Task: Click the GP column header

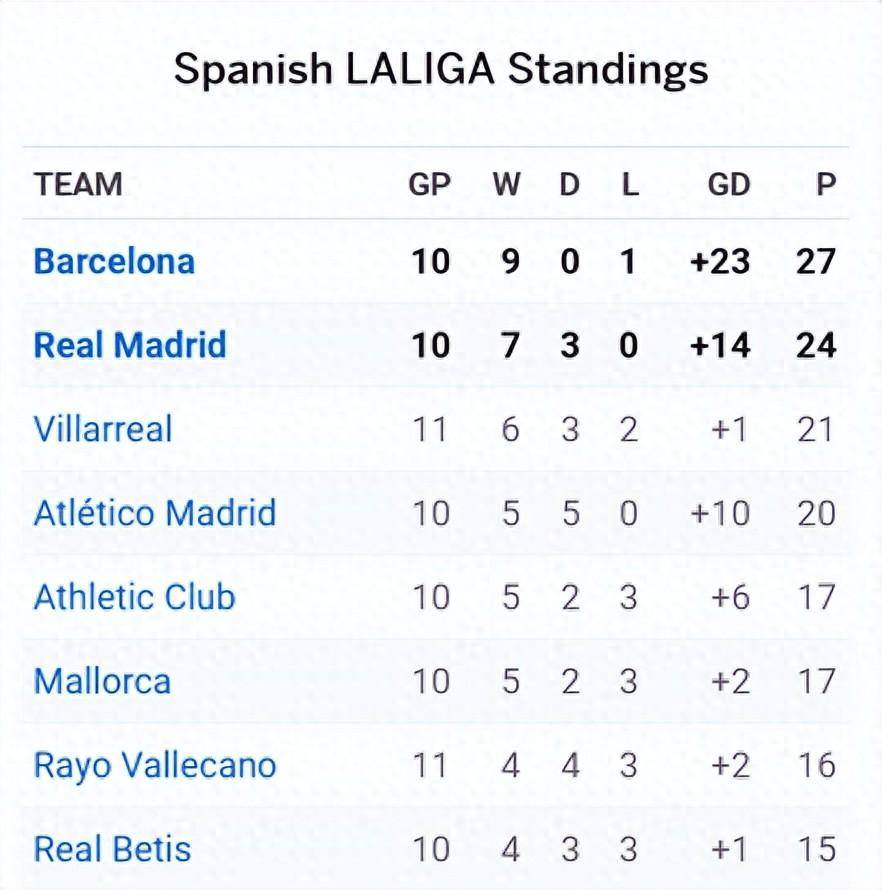Action: click(430, 184)
